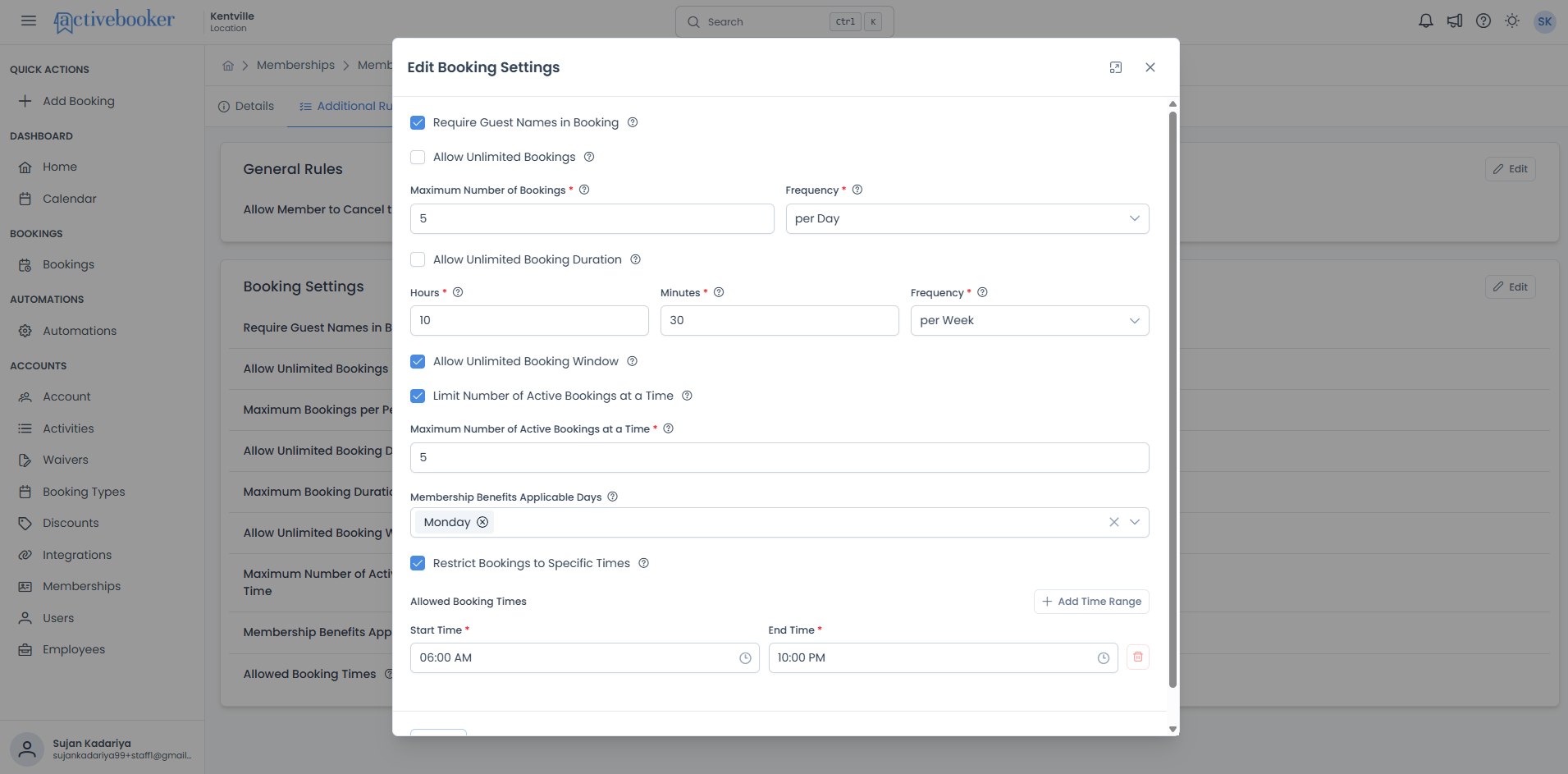Open Home in the sidebar
Image resolution: width=1568 pixels, height=774 pixels.
coord(60,167)
